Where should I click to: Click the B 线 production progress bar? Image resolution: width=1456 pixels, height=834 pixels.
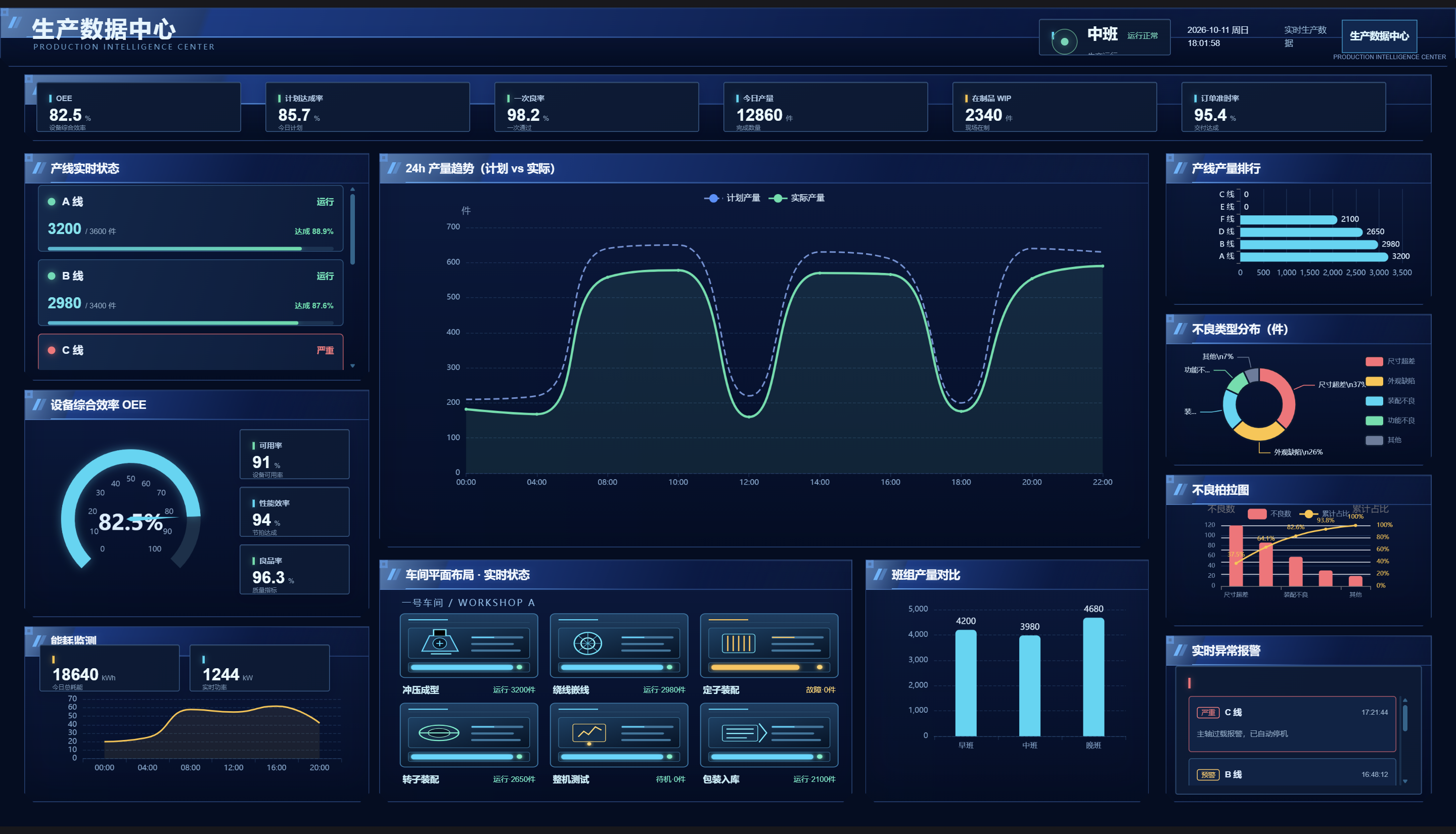click(191, 323)
